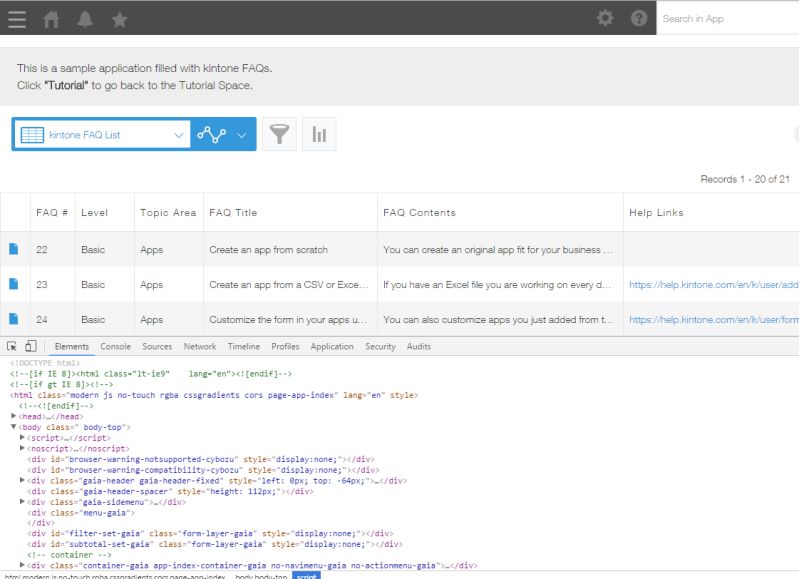Click the script breadcrumb item
This screenshot has height=579, width=799.
pyautogui.click(x=306, y=576)
